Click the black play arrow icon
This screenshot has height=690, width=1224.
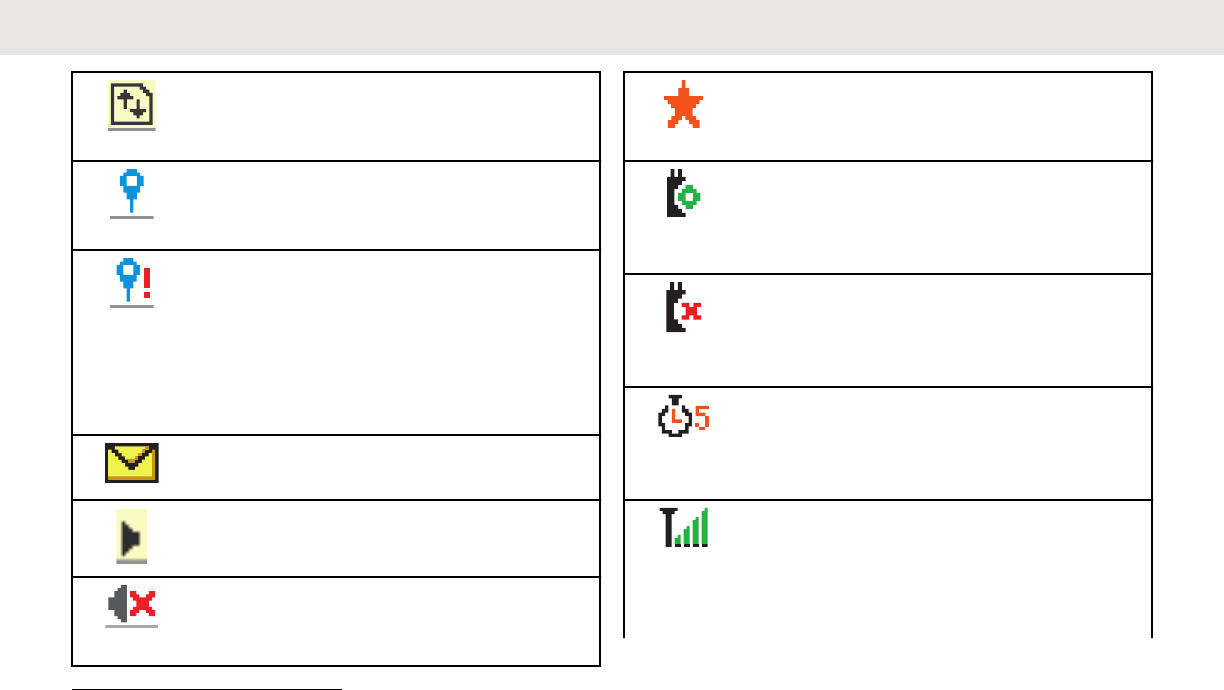[131, 537]
